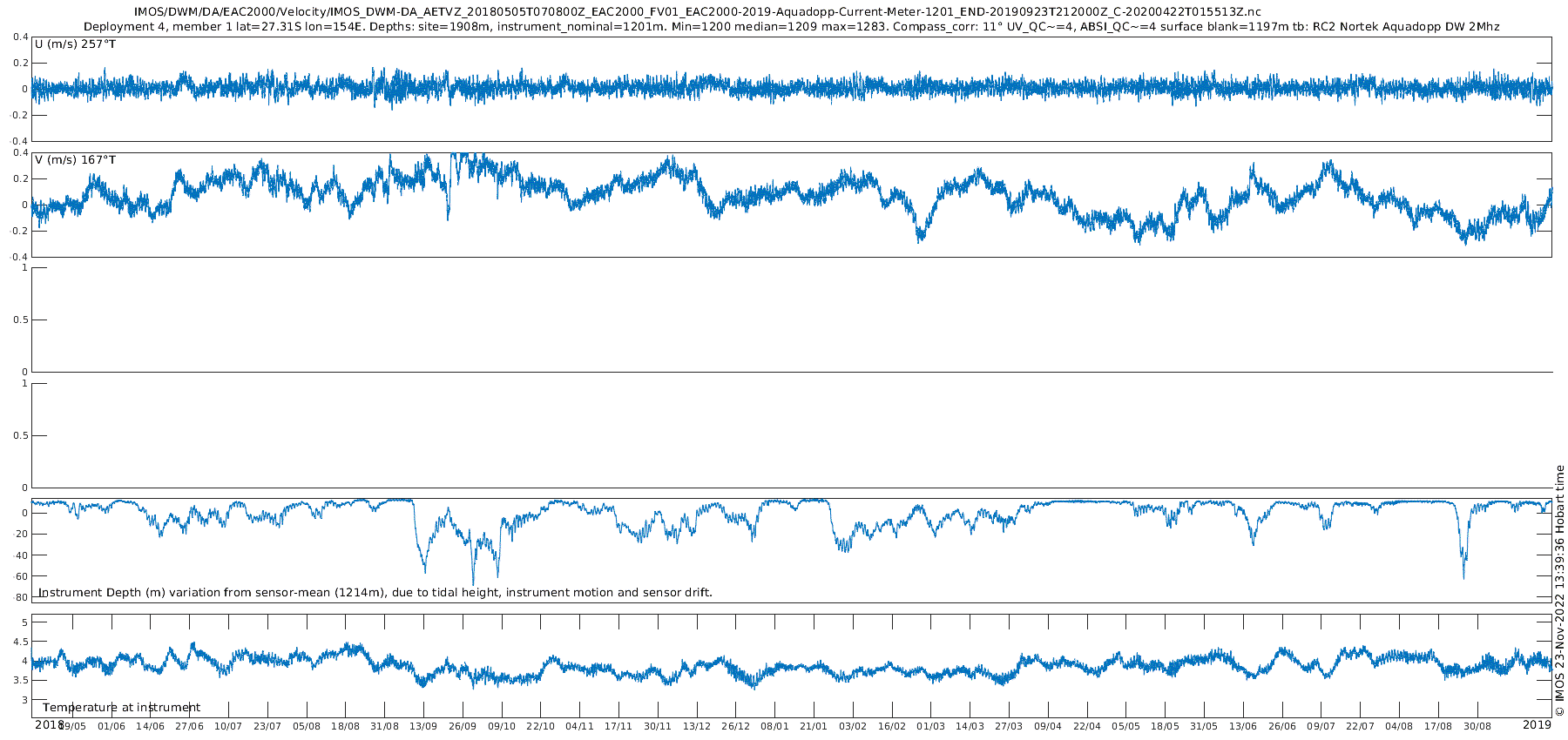Click the 21/01 date tick label
Viewport: 1568px width, 740px height.
814,726
